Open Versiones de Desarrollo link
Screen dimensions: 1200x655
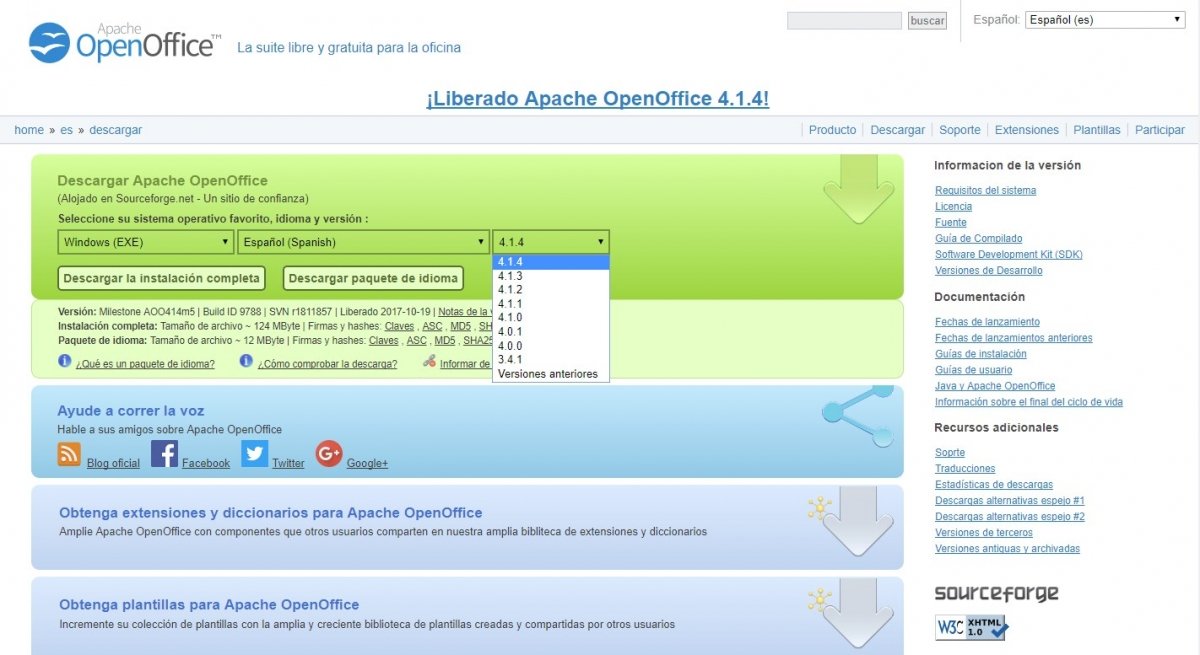click(988, 270)
